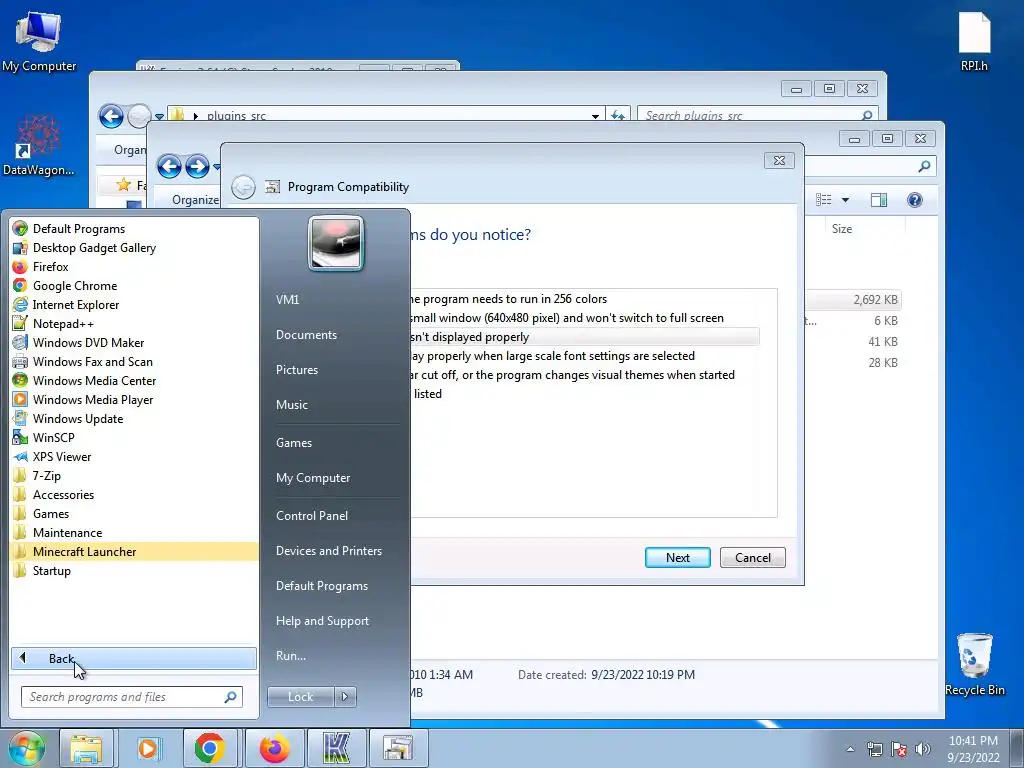Image resolution: width=1024 pixels, height=768 pixels.
Task: Start Notepad++ from the program list
Action: coord(63,323)
